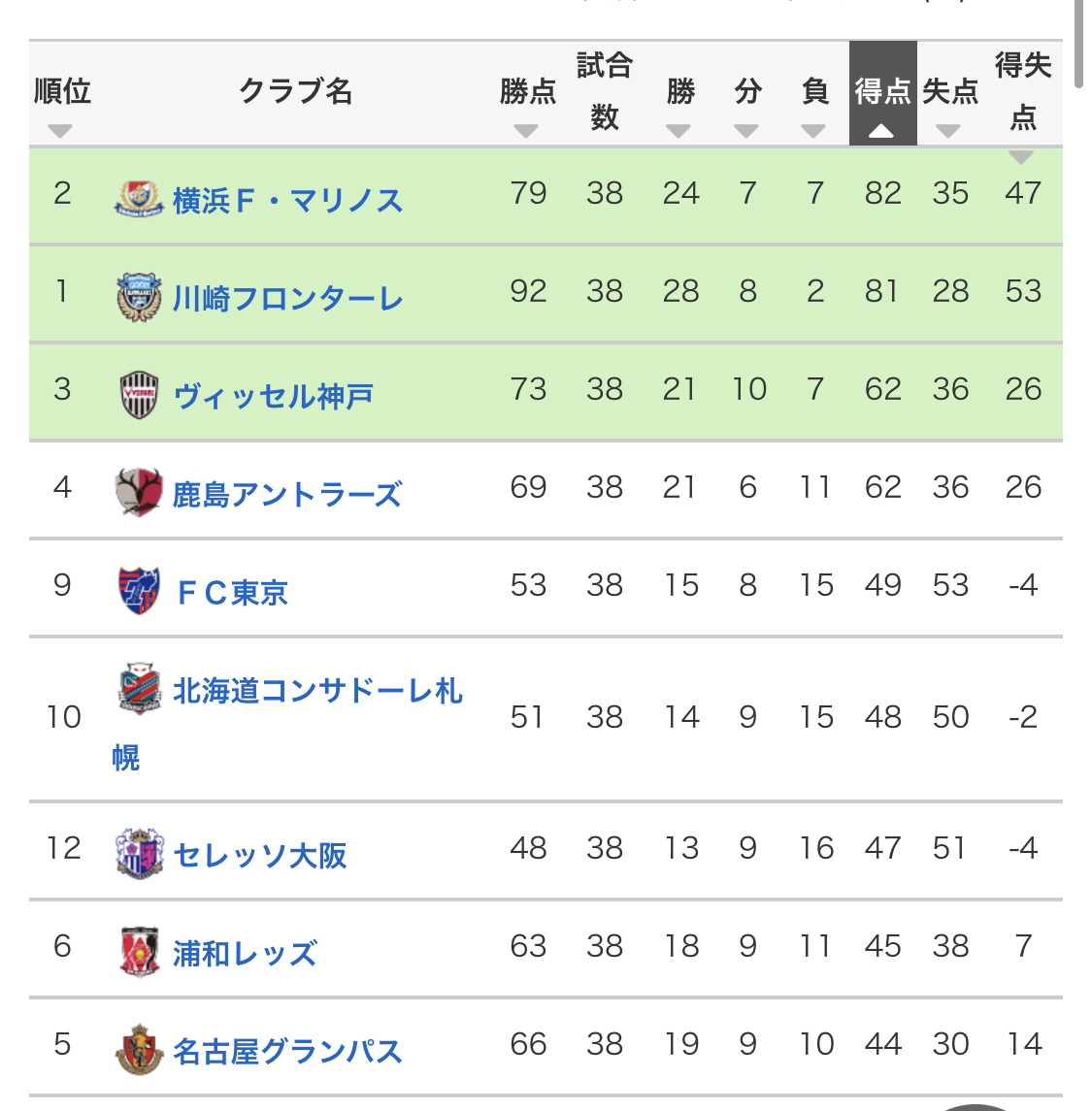Toggle the active 得点 sort header

(883, 93)
